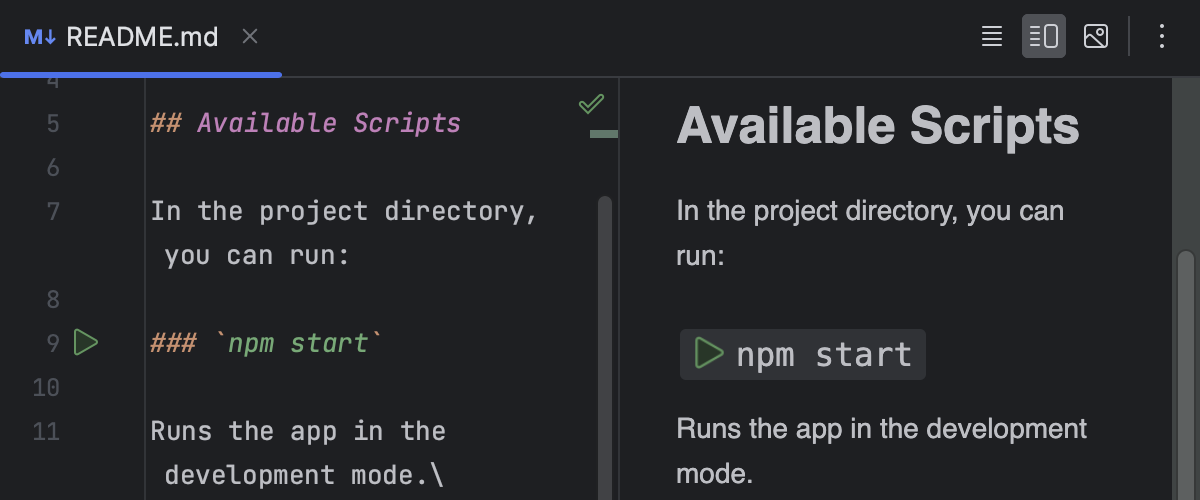
Task: Switch to preview-only view
Action: [x=1096, y=37]
